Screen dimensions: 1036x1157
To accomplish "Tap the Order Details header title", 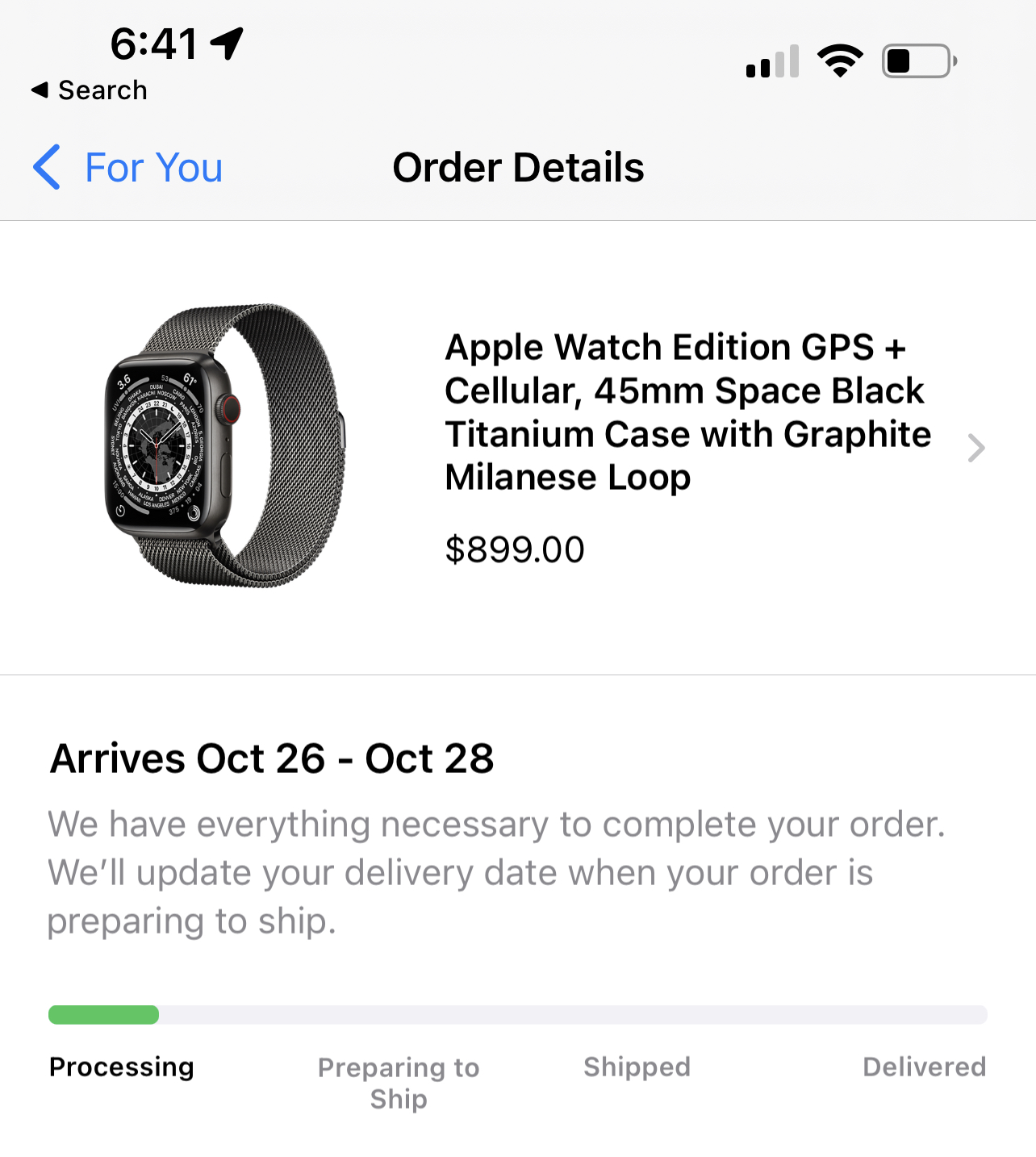I will (518, 168).
